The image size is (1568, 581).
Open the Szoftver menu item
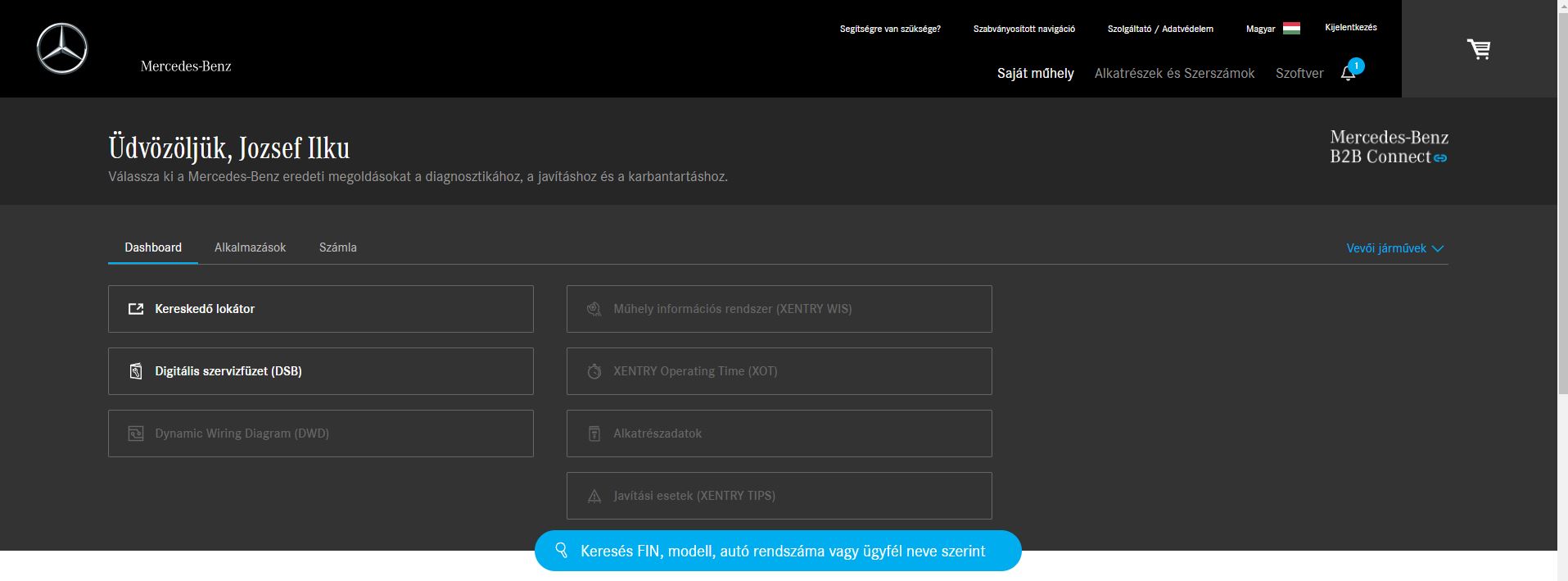[x=1299, y=74]
